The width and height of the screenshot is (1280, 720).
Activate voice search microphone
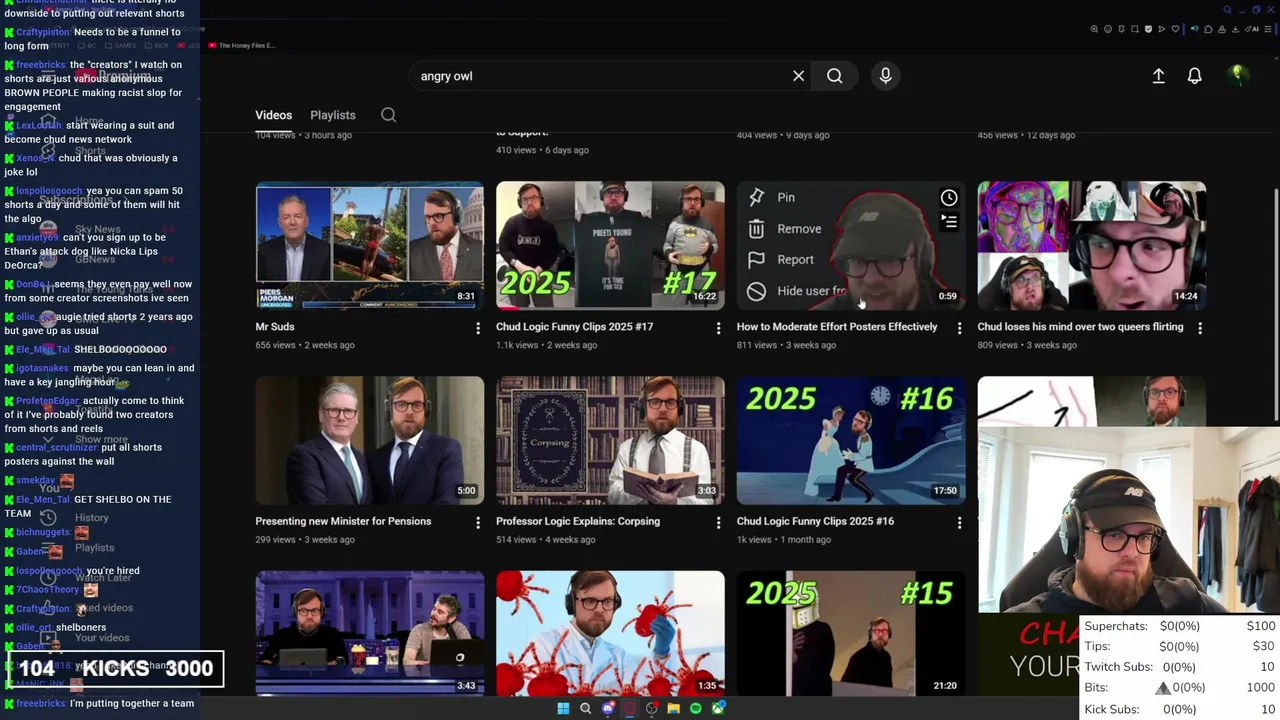885,76
